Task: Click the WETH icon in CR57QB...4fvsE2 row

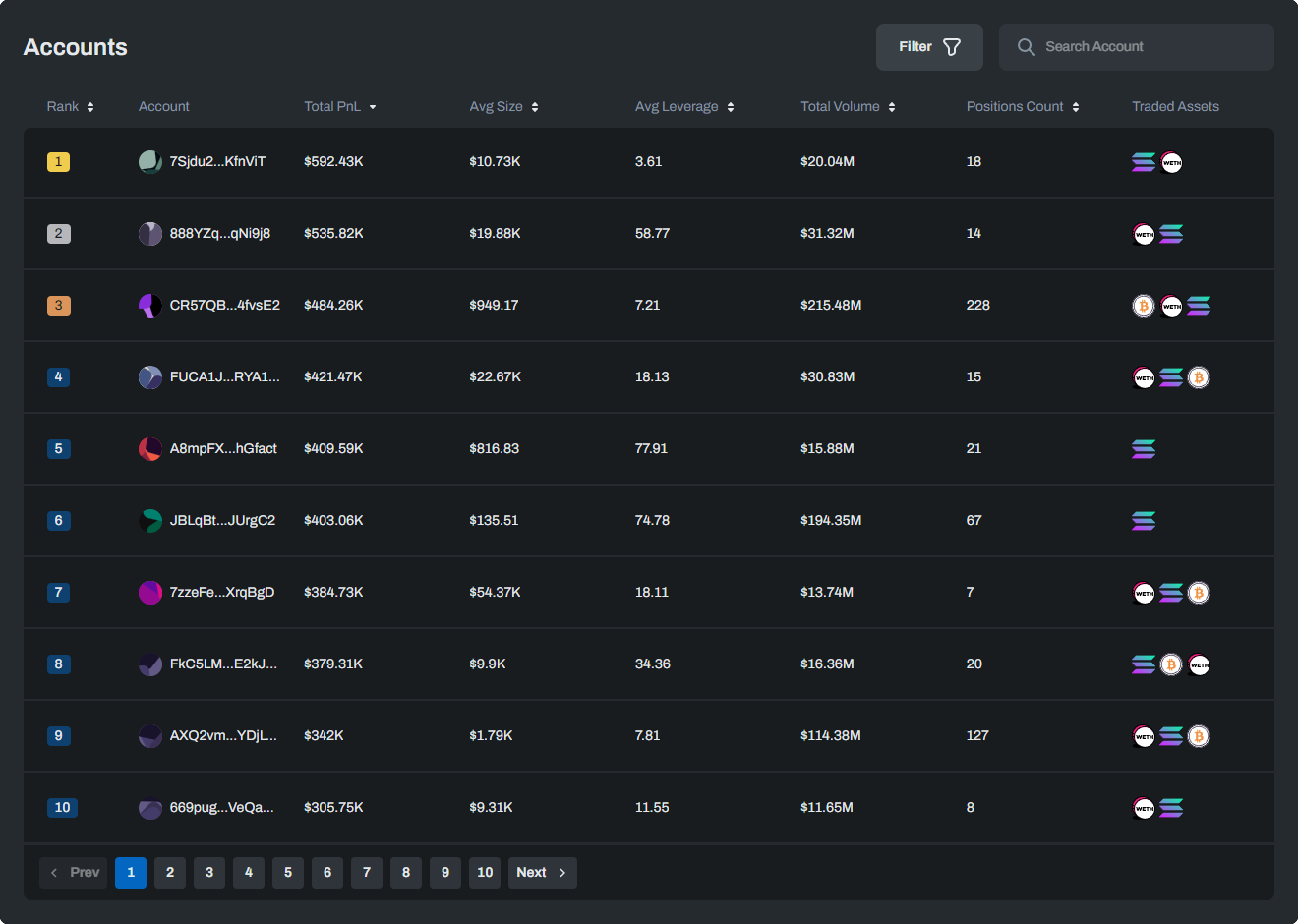Action: click(1171, 306)
